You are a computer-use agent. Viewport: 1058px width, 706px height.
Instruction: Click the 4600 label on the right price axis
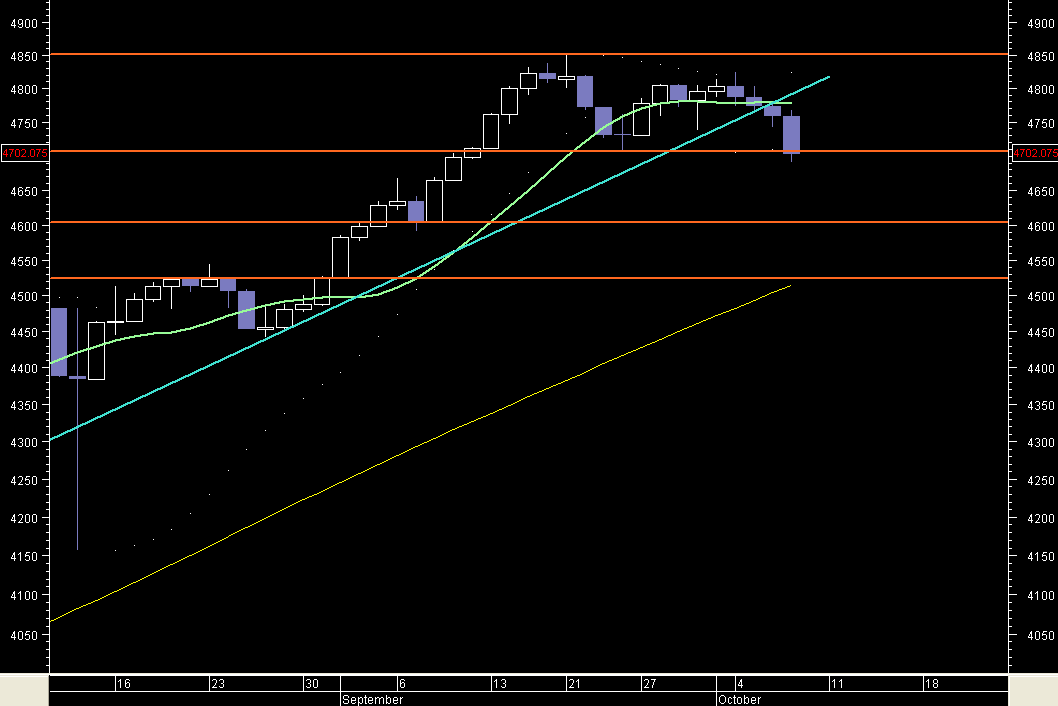click(1040, 226)
